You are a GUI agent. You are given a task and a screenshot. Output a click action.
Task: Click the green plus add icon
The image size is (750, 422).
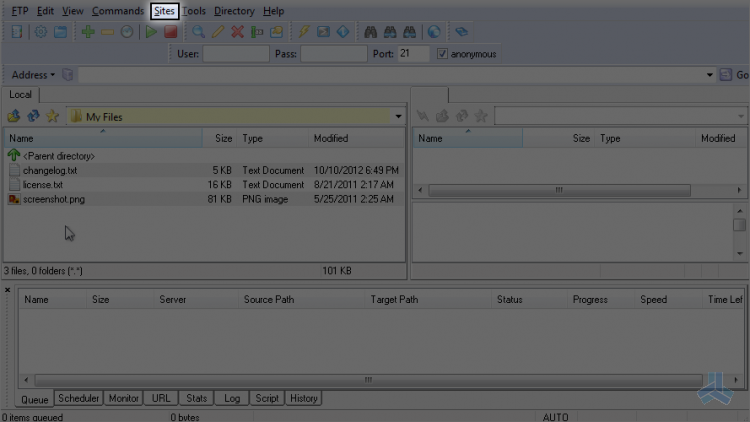click(x=88, y=32)
